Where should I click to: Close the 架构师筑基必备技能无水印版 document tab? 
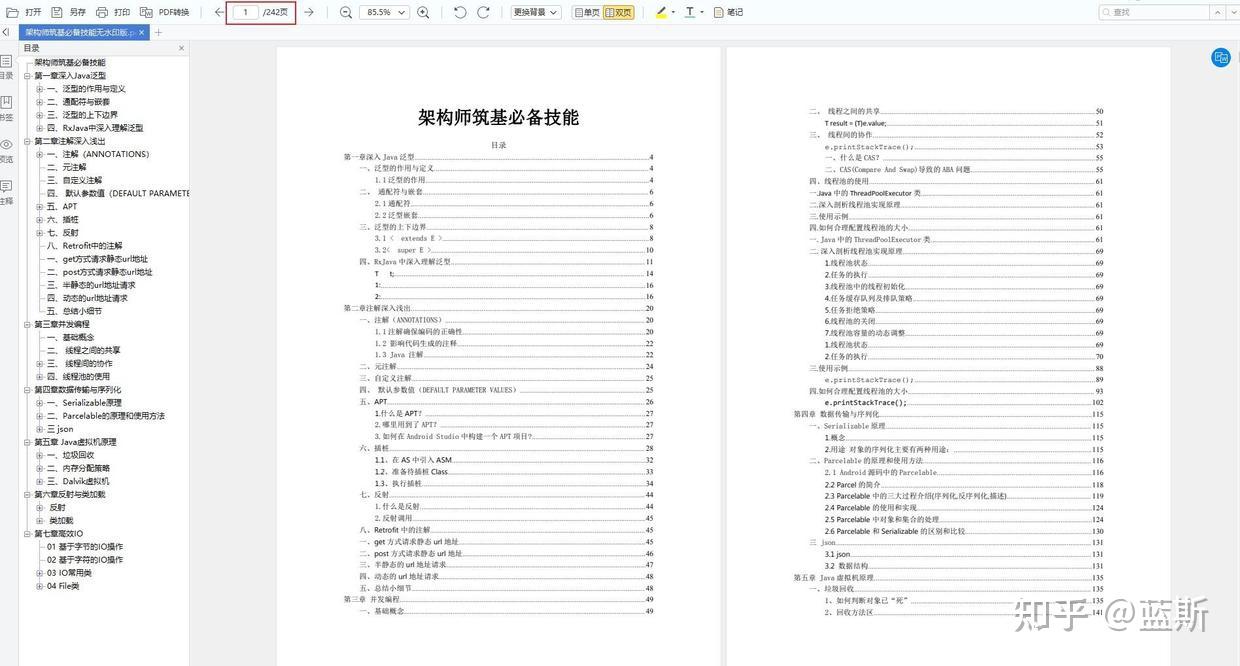(x=142, y=32)
